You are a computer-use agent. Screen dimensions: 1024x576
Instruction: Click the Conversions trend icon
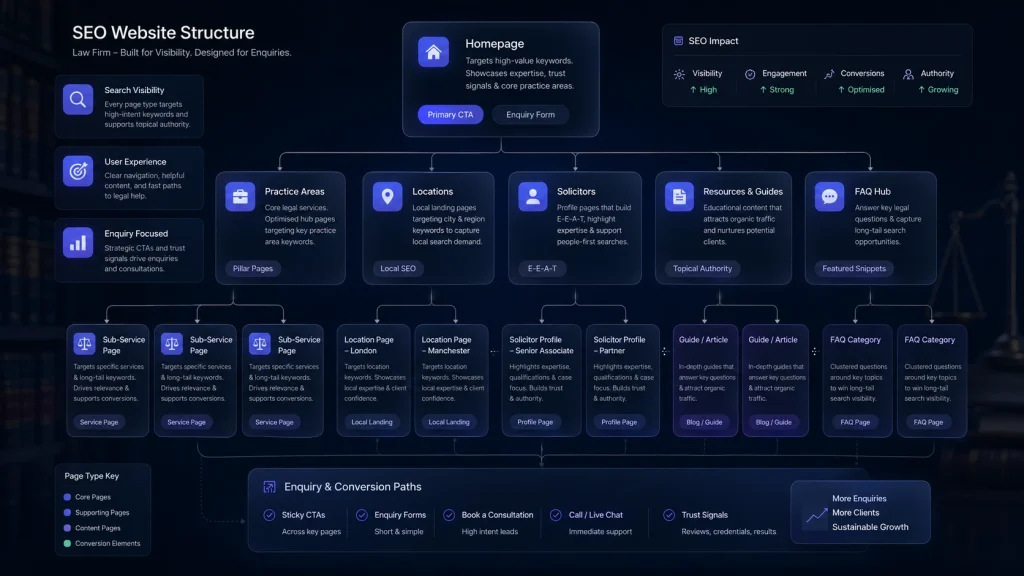tap(829, 74)
